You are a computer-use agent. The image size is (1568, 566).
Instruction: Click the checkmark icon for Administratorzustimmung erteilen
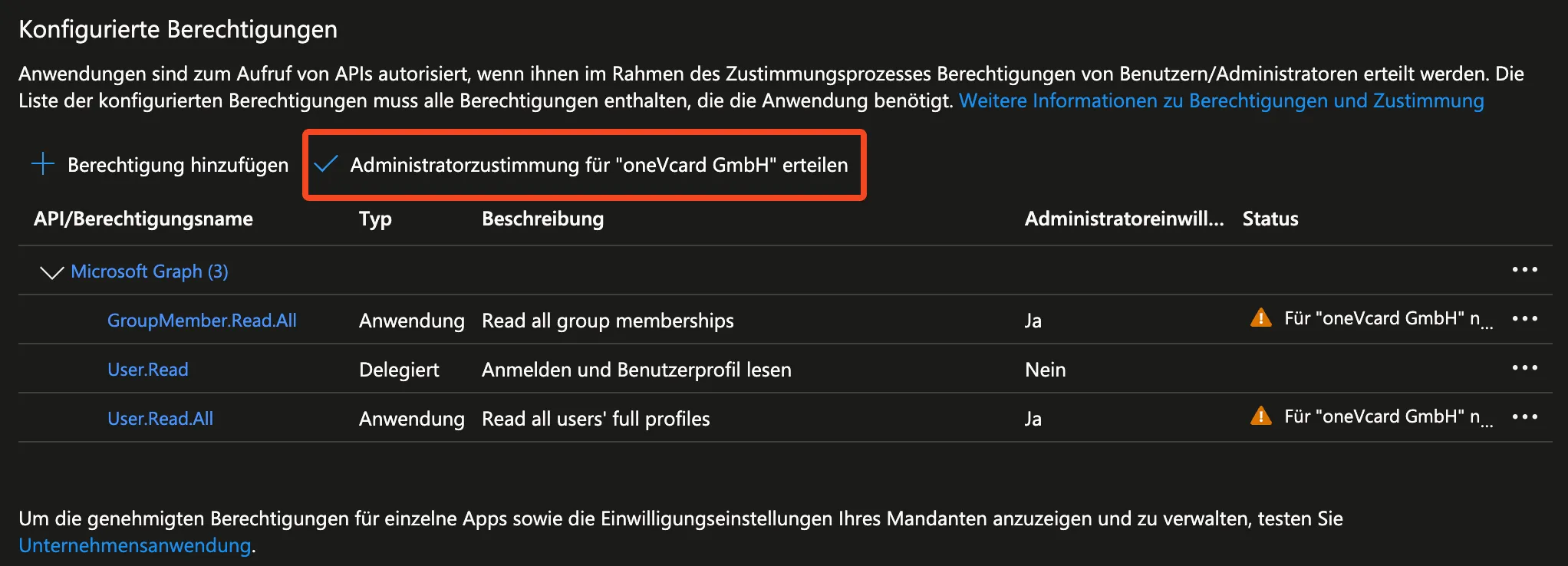(x=326, y=164)
